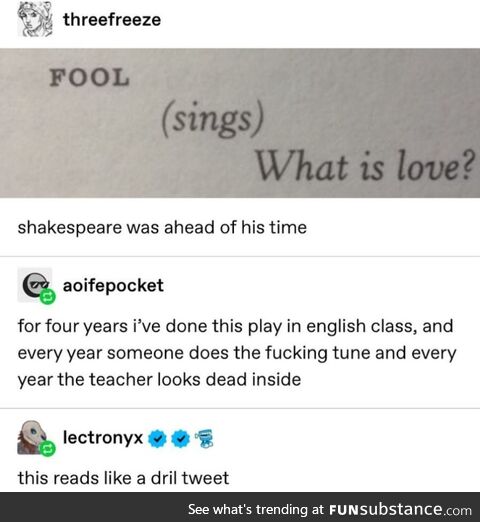The image size is (480, 522).
Task: Click 'this reads like a dril tweet' text
Action: [x=123, y=478]
